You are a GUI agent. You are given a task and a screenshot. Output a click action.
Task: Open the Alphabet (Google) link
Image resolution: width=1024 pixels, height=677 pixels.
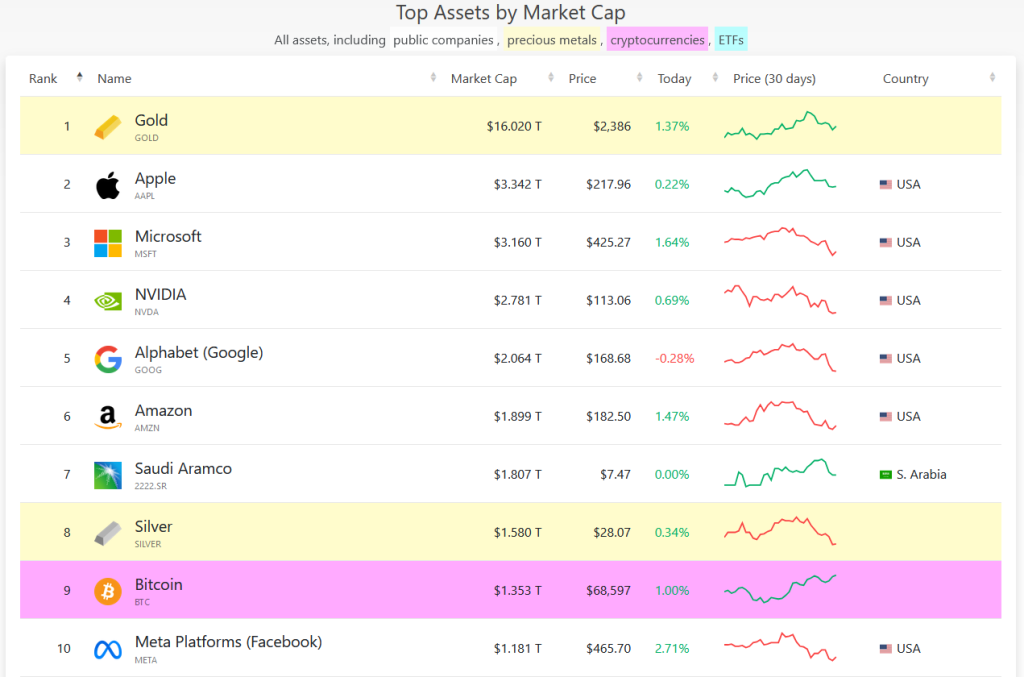(199, 353)
